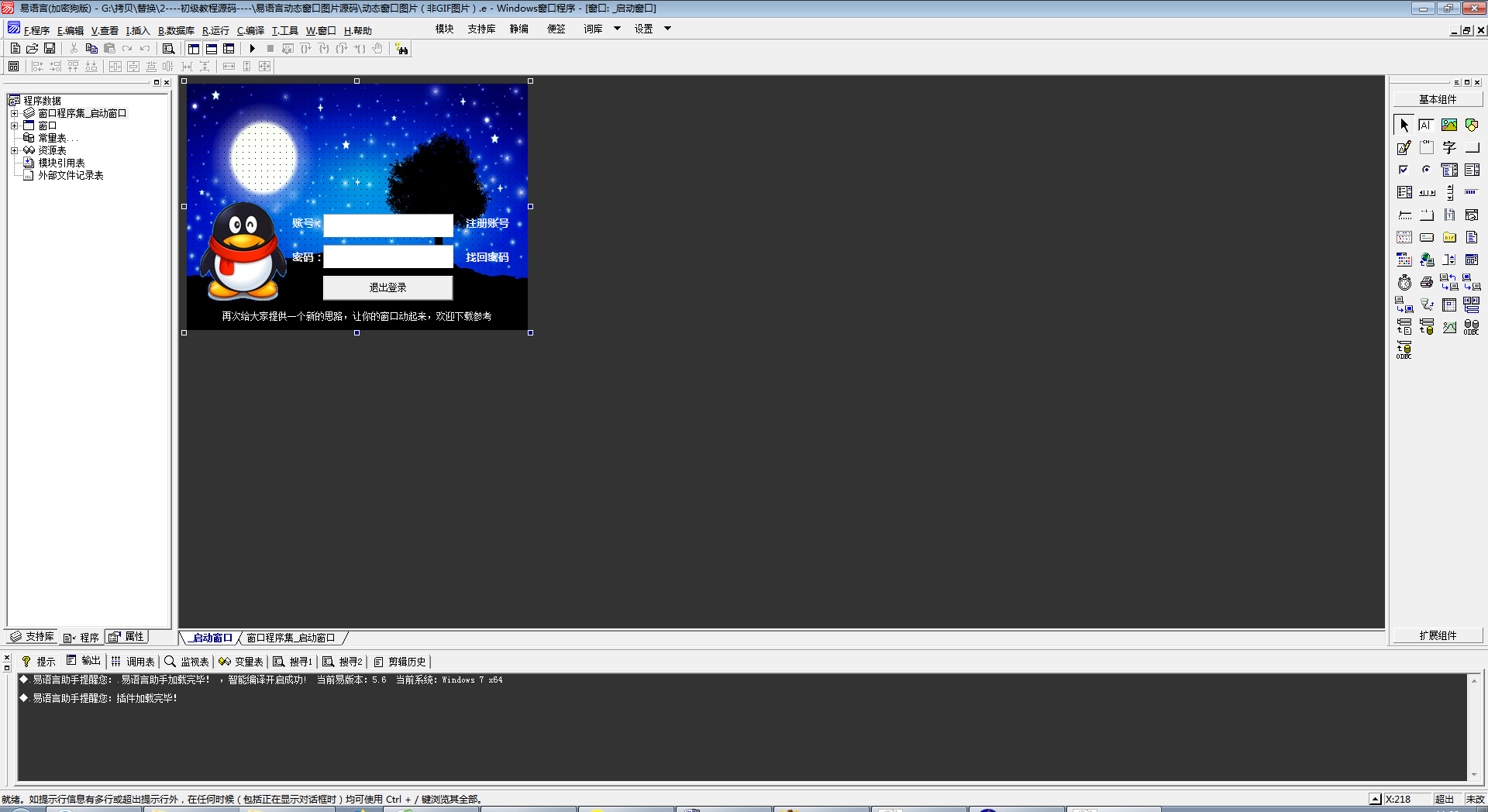This screenshot has width=1488, height=812.
Task: Click the 注册账号 label on the form
Action: (487, 223)
